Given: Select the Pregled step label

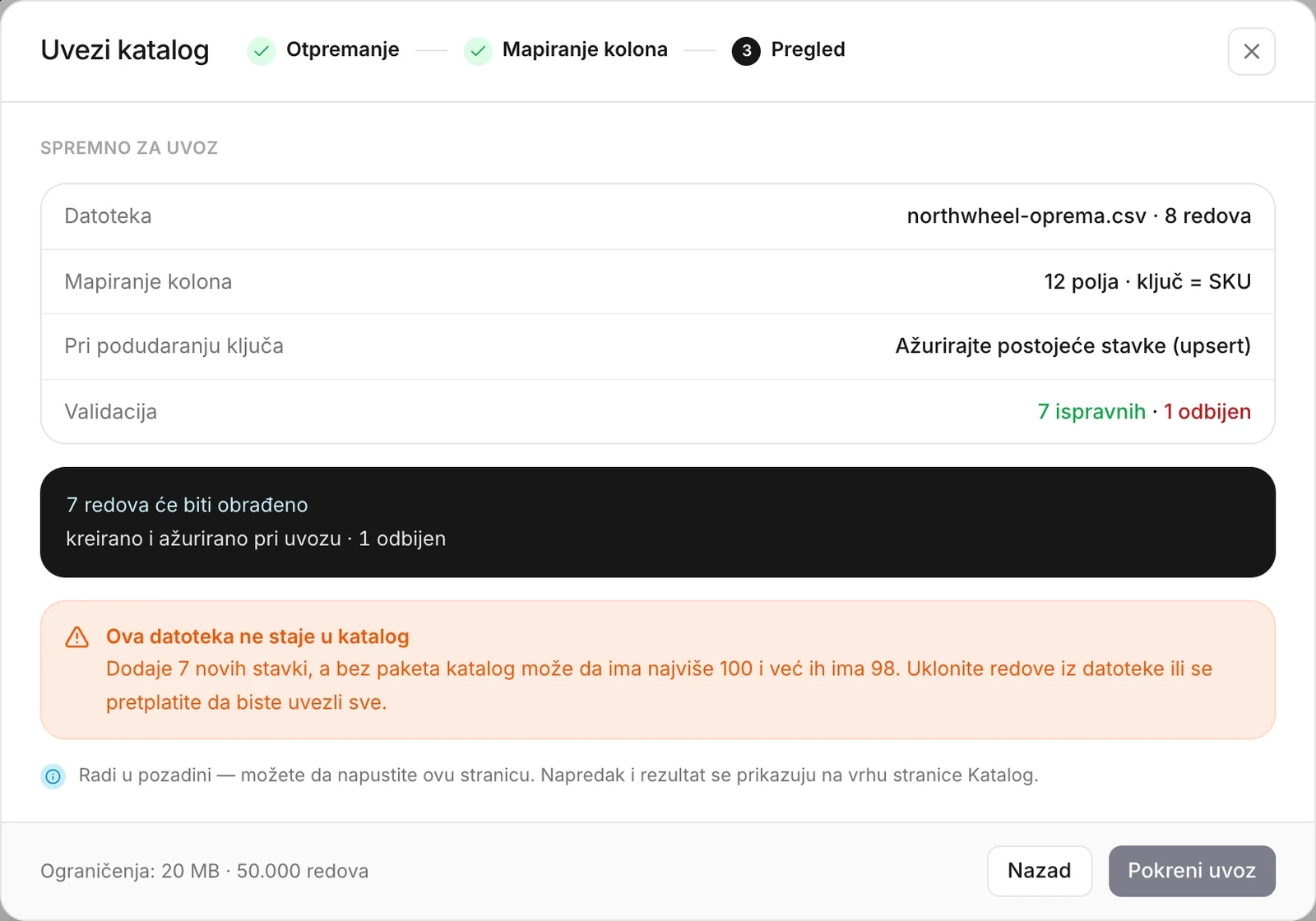Looking at the screenshot, I should pyautogui.click(x=808, y=49).
